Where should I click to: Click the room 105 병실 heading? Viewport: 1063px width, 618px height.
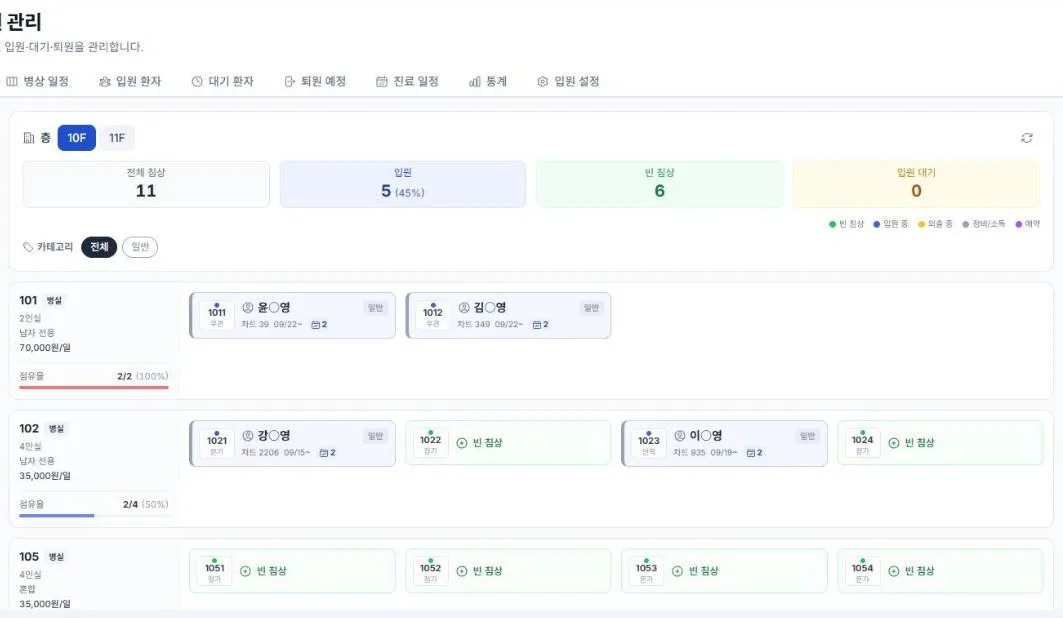point(42,556)
